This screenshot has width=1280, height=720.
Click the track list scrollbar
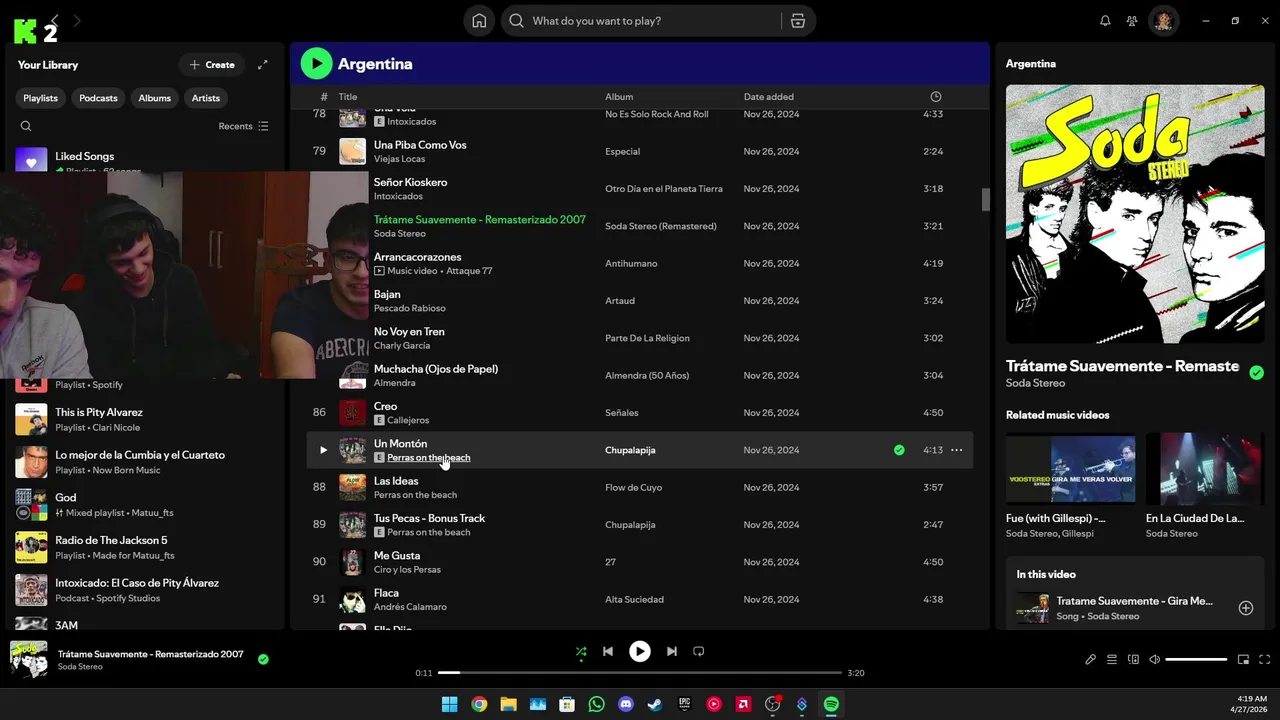coord(985,200)
